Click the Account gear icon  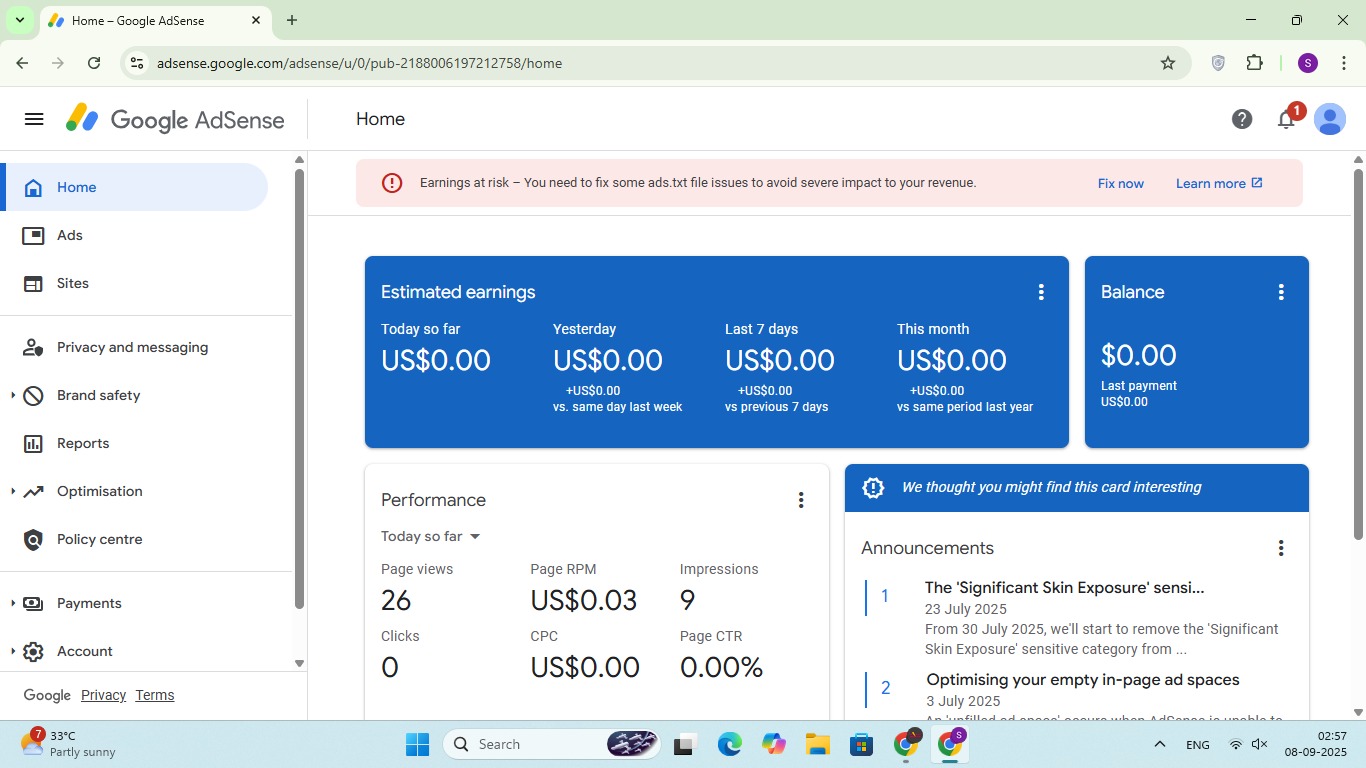(33, 651)
